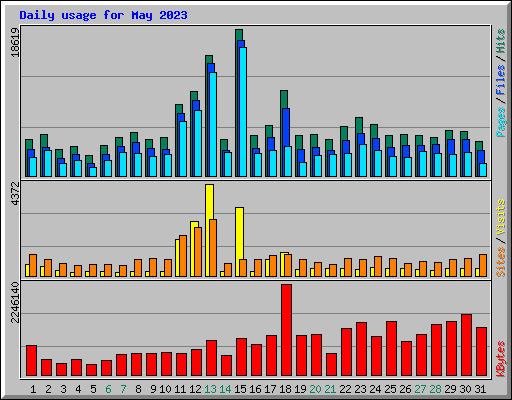Click green weekend day label 6
Image resolution: width=512 pixels, height=400 pixels.
(x=108, y=389)
